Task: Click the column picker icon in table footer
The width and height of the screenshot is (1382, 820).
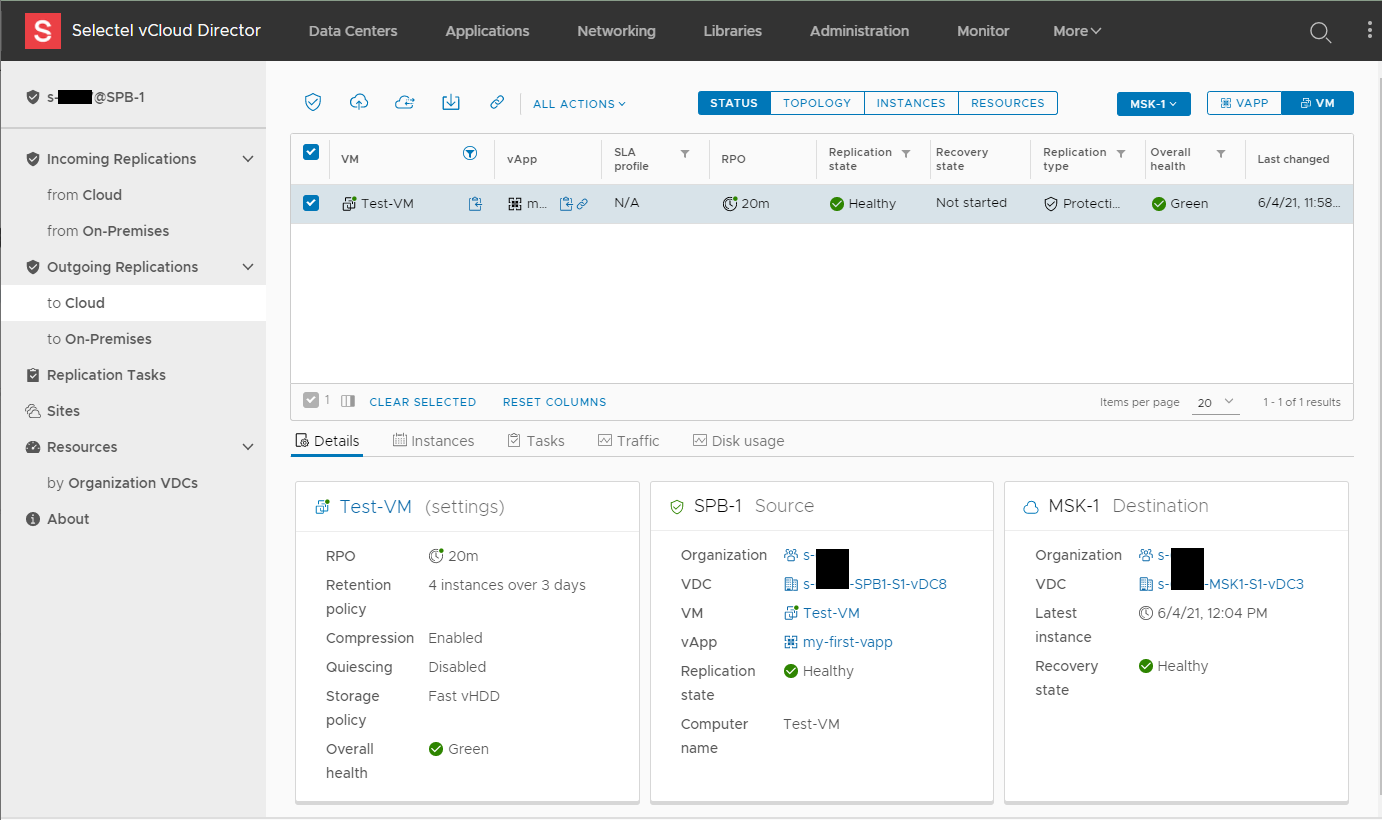Action: click(x=348, y=401)
